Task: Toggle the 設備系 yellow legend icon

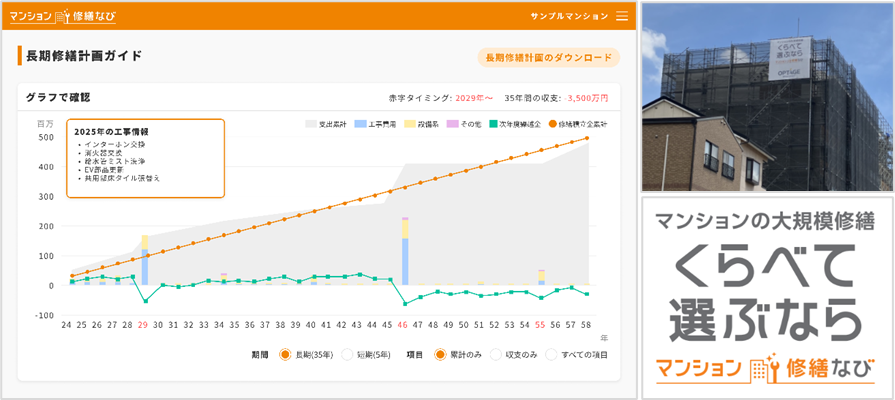Action: [x=409, y=124]
